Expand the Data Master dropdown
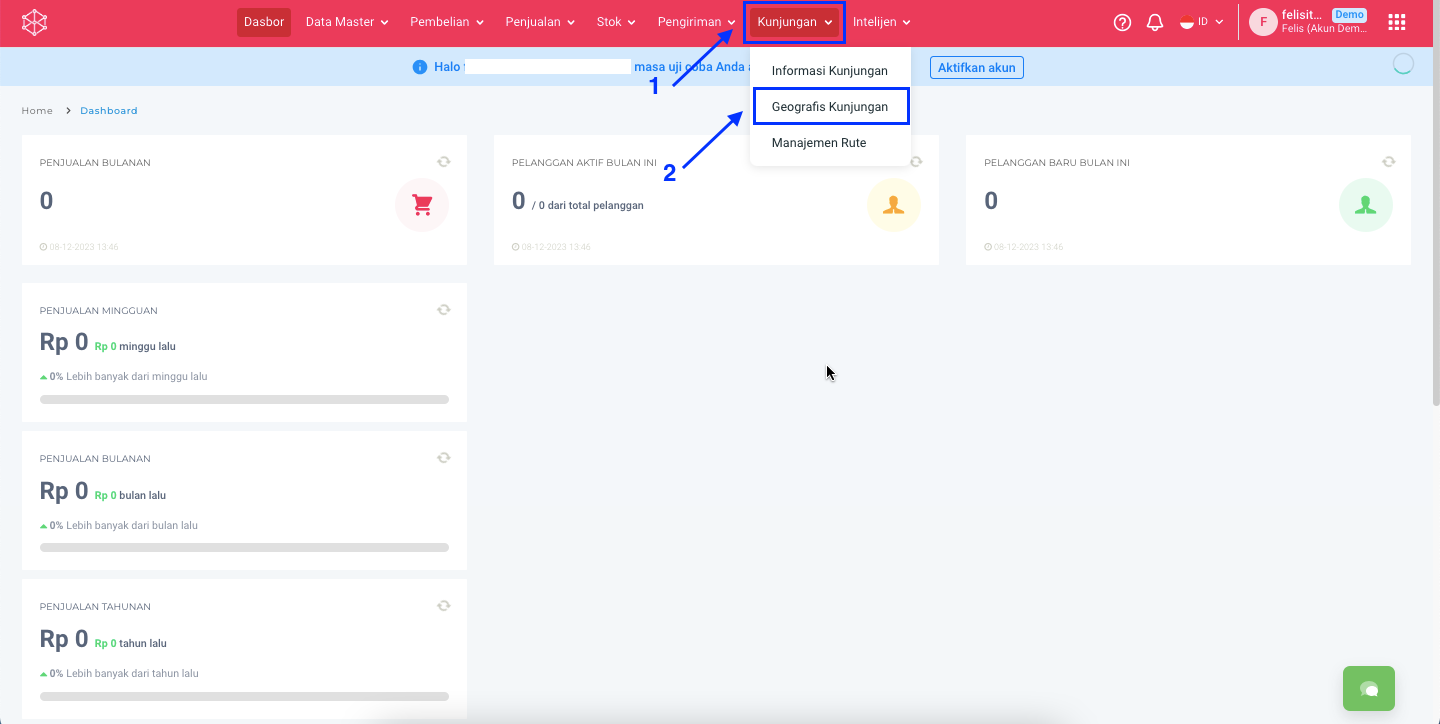 (x=347, y=22)
